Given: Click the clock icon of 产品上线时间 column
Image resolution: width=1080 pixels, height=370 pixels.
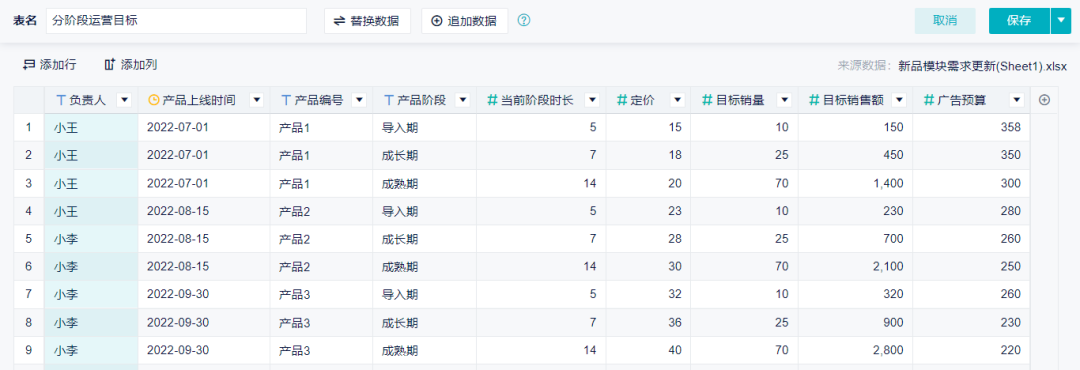Looking at the screenshot, I should point(154,101).
